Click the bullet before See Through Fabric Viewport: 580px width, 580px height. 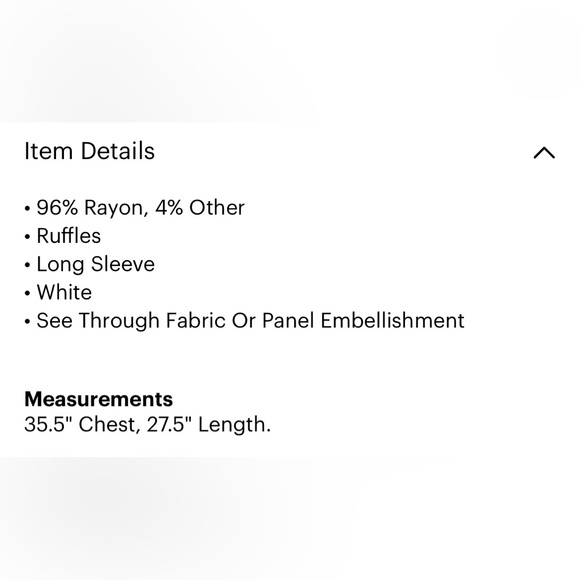[27, 321]
